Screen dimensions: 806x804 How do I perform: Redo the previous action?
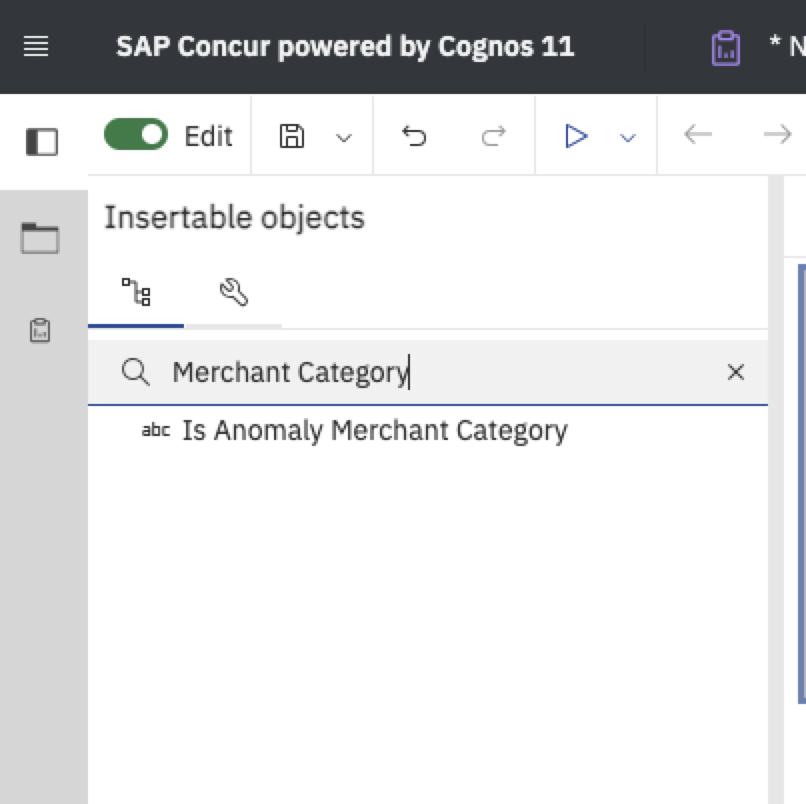coord(493,136)
